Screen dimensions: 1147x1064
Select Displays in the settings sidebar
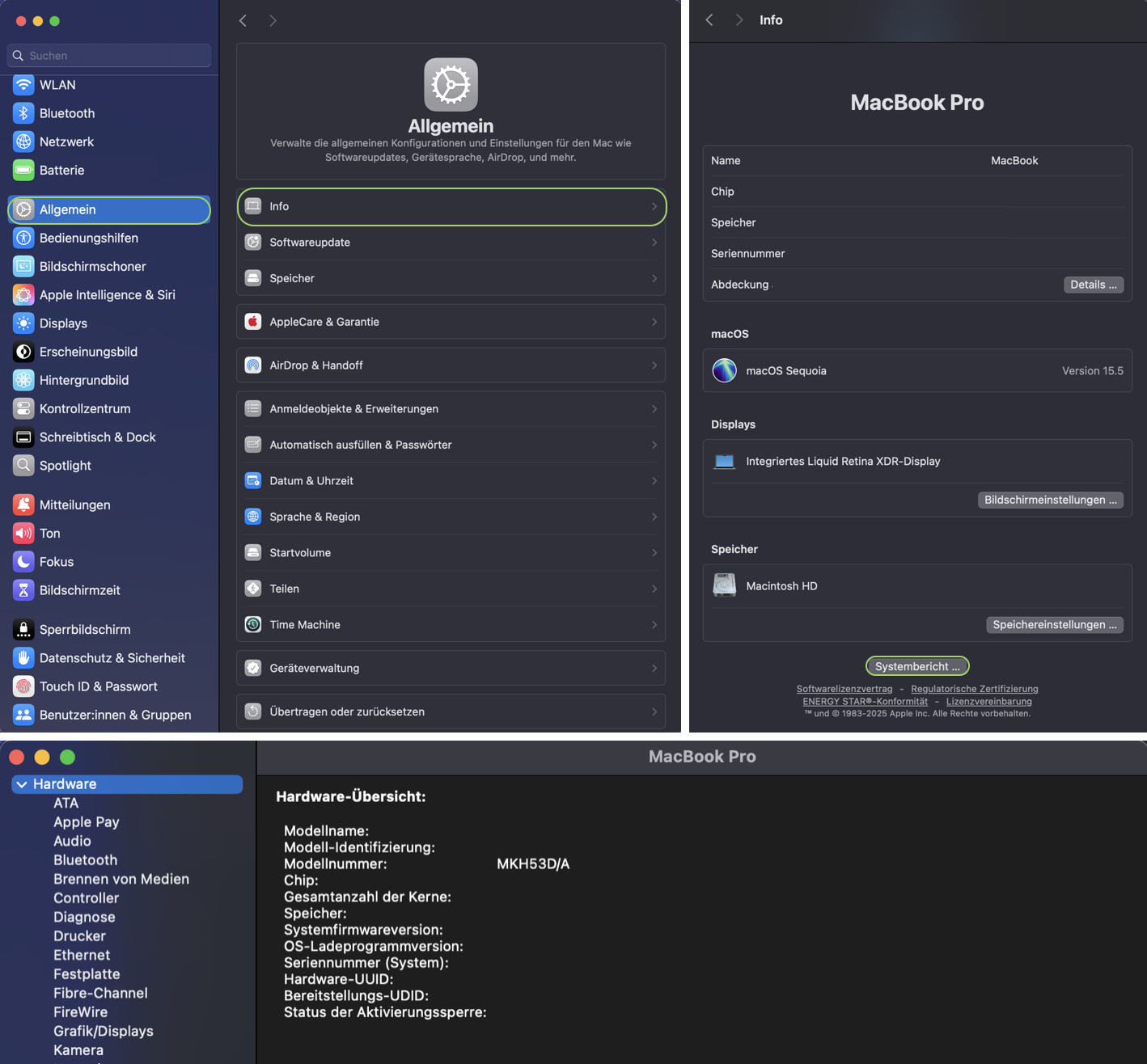pyautogui.click(x=63, y=323)
